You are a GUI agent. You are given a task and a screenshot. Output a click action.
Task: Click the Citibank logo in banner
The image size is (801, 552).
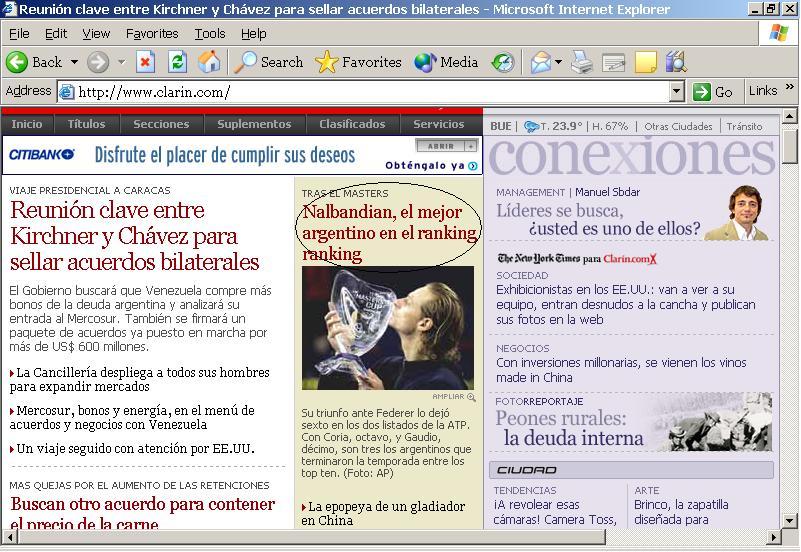click(x=42, y=154)
